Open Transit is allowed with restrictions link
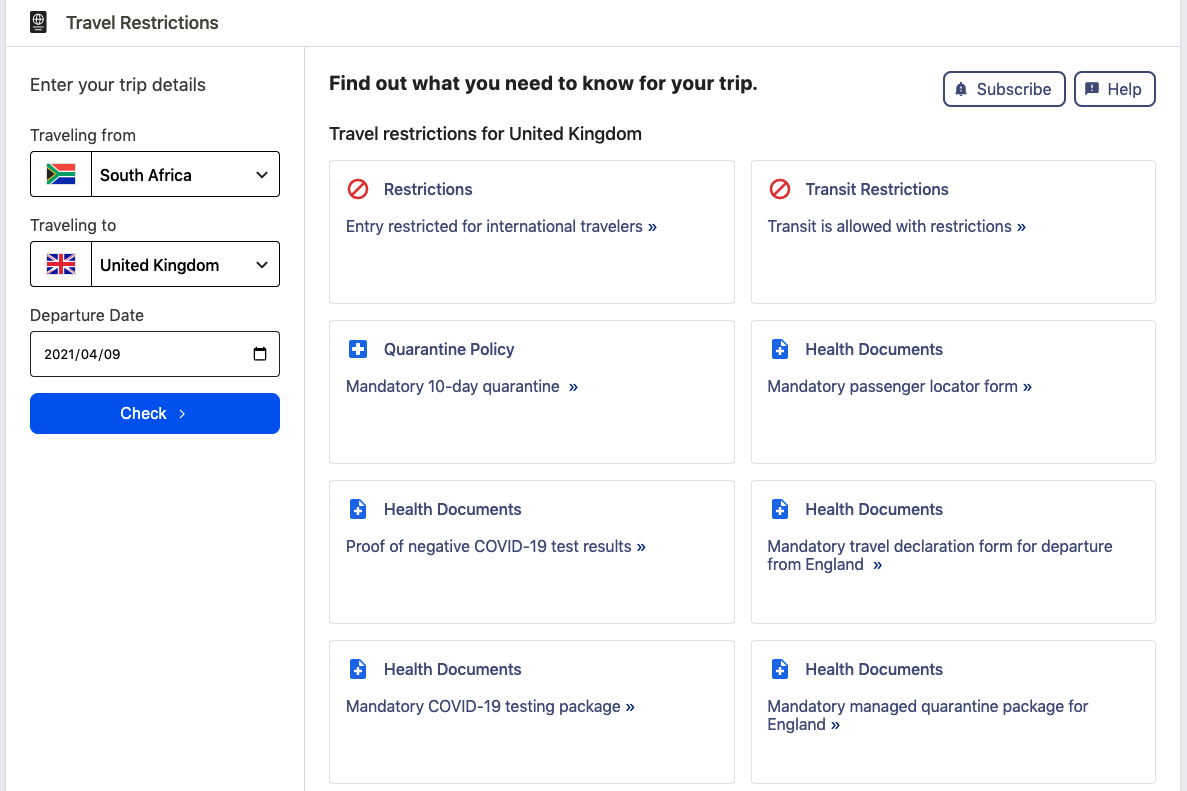The width and height of the screenshot is (1187, 791). pos(896,226)
